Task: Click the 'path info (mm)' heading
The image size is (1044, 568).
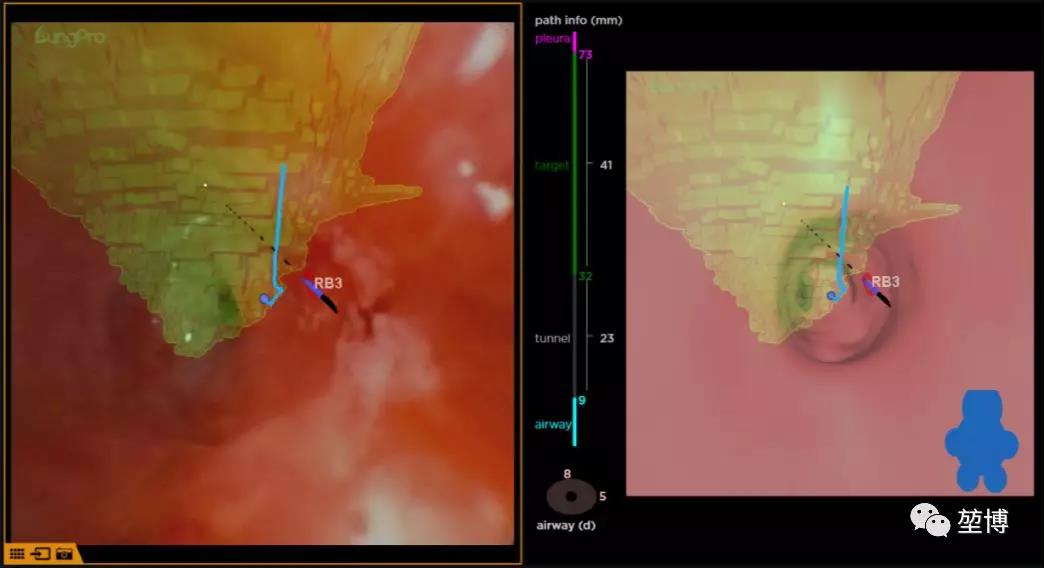Action: [x=578, y=20]
